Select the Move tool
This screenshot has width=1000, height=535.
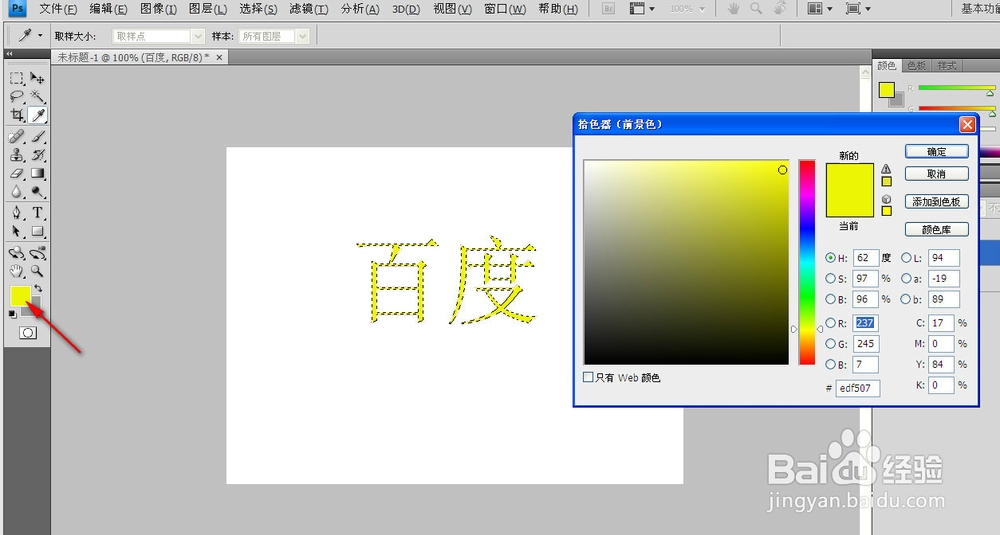click(x=38, y=78)
